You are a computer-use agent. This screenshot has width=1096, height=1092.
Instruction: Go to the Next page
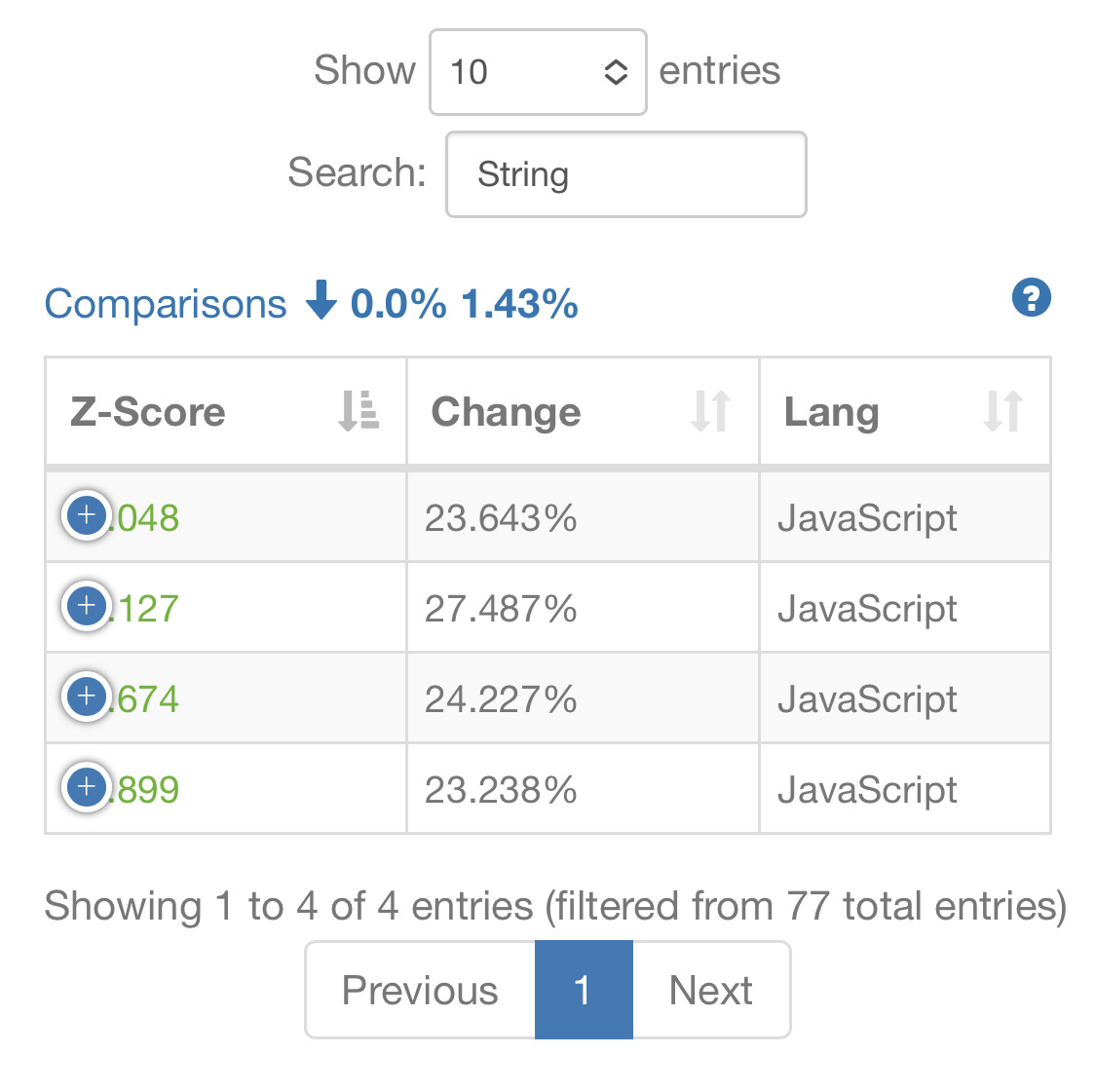point(711,990)
